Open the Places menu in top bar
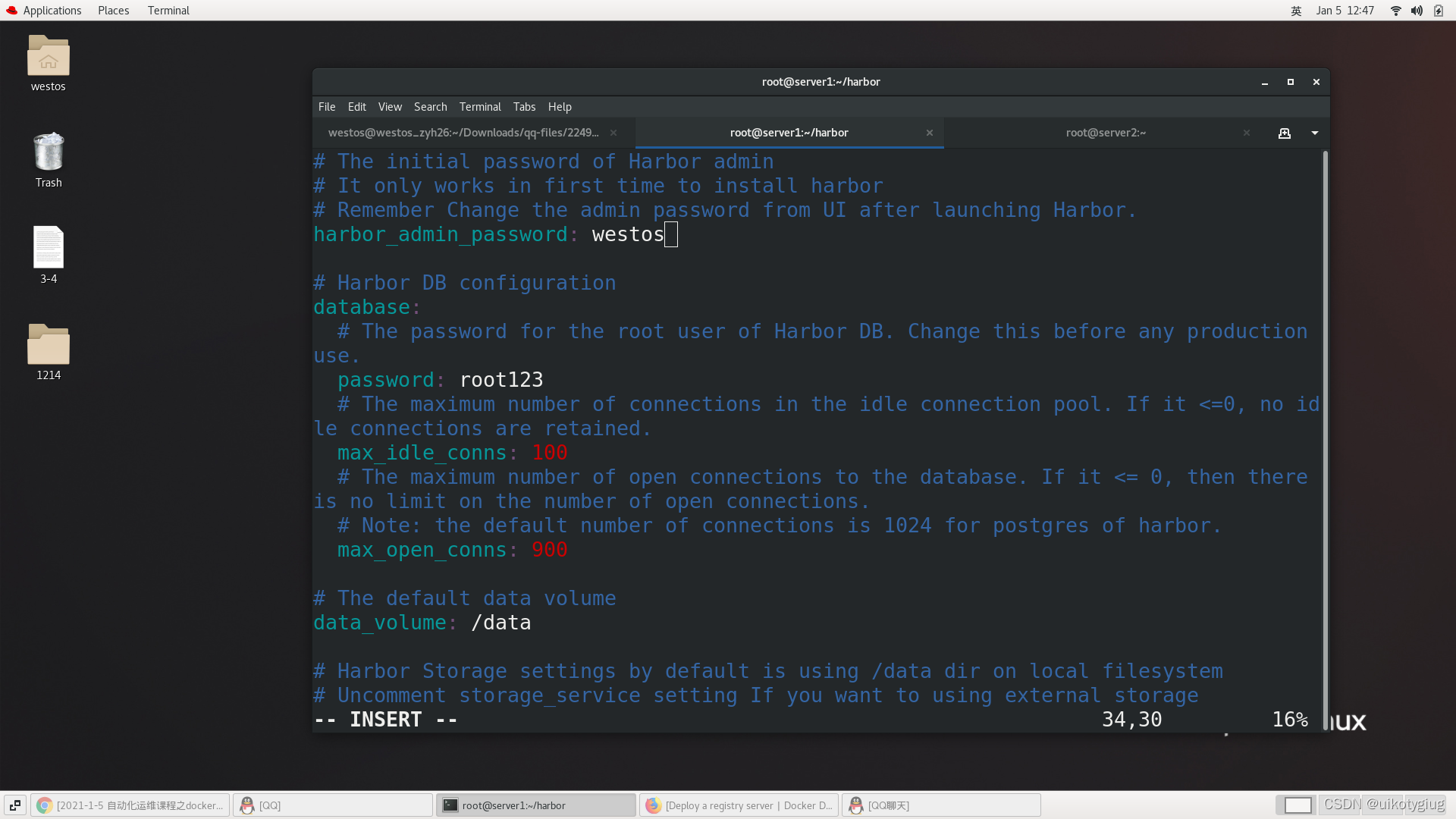 (113, 11)
